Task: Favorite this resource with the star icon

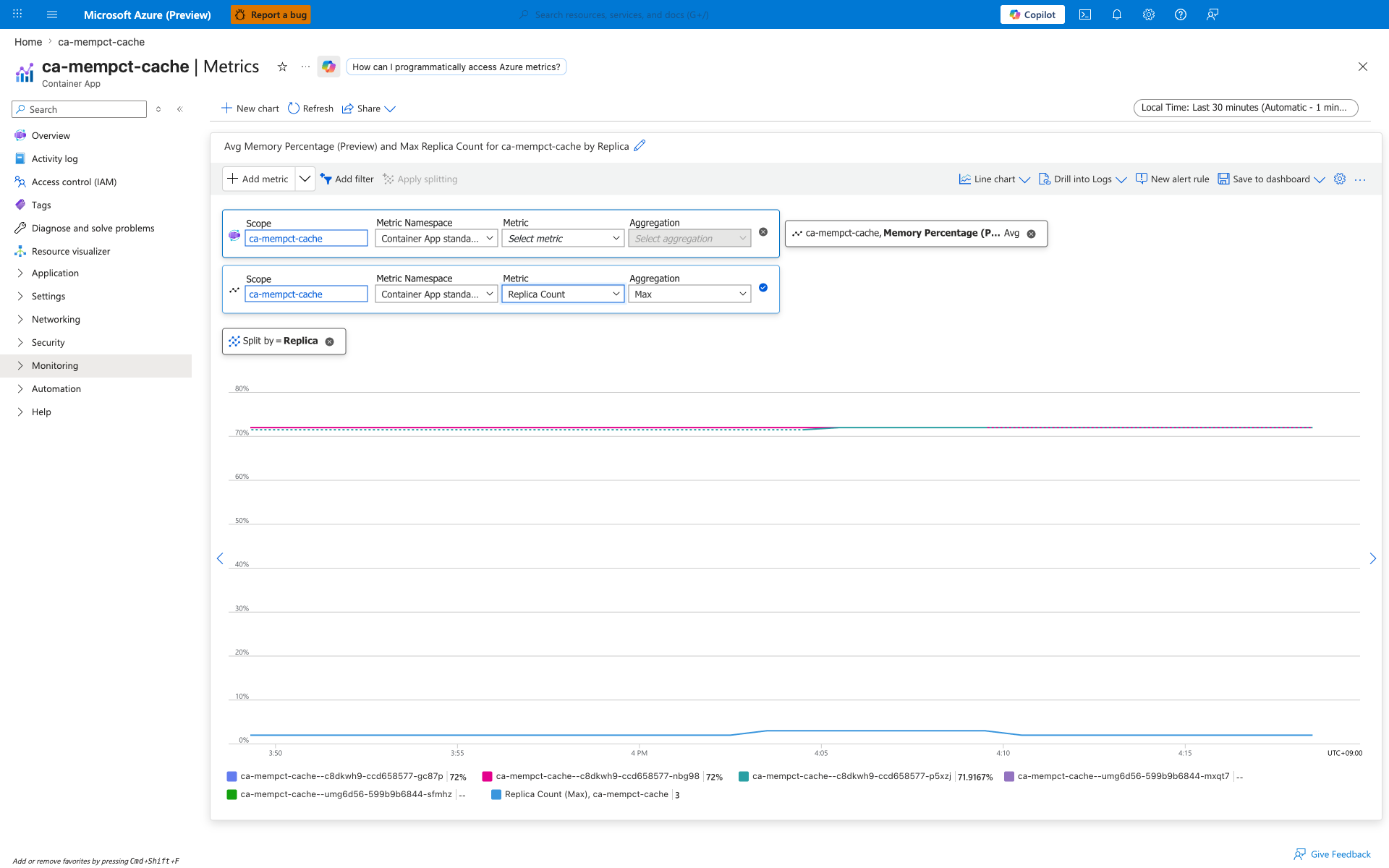Action: (x=282, y=67)
